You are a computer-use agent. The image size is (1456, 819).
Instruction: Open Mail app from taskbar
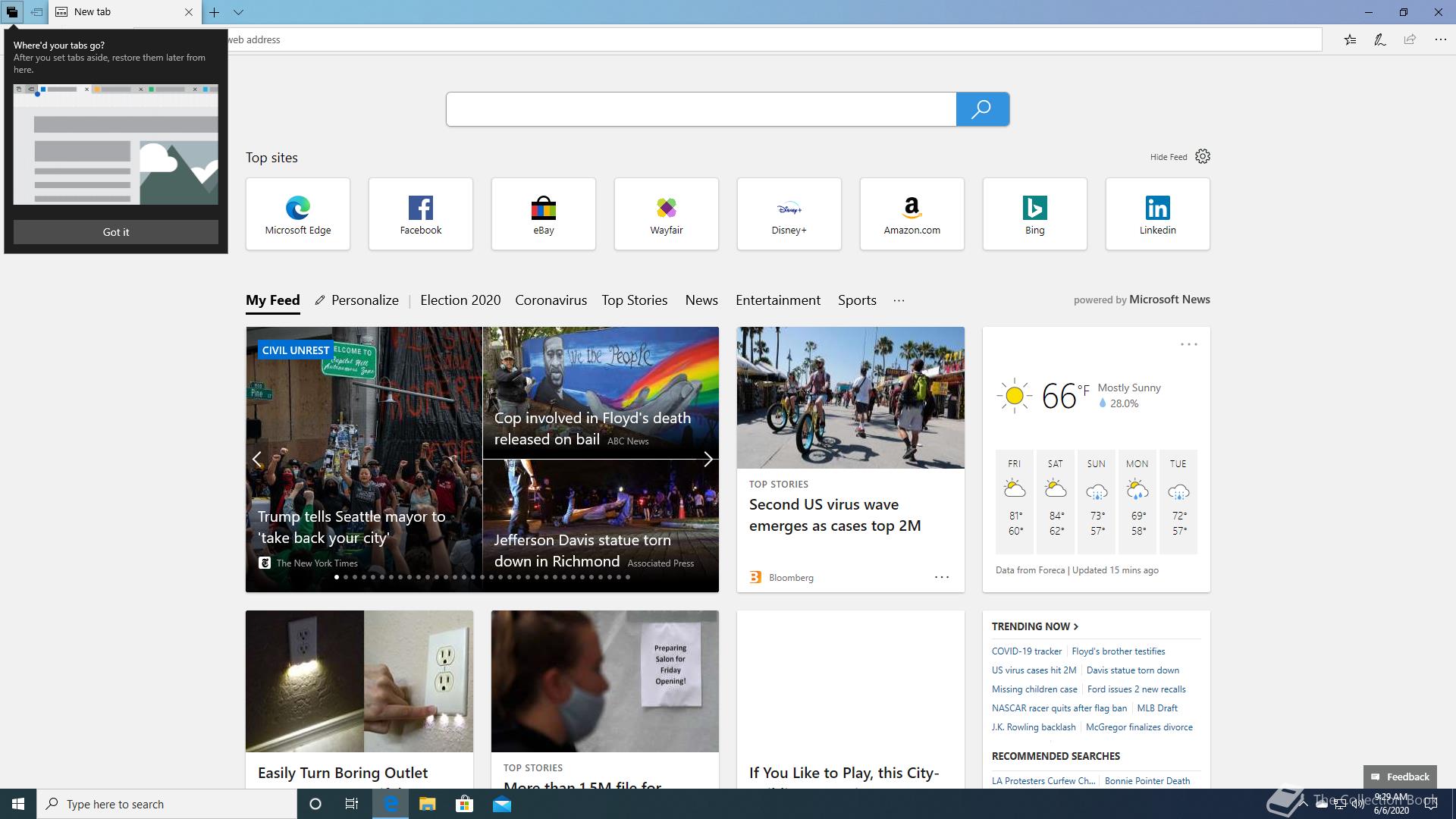(x=502, y=804)
